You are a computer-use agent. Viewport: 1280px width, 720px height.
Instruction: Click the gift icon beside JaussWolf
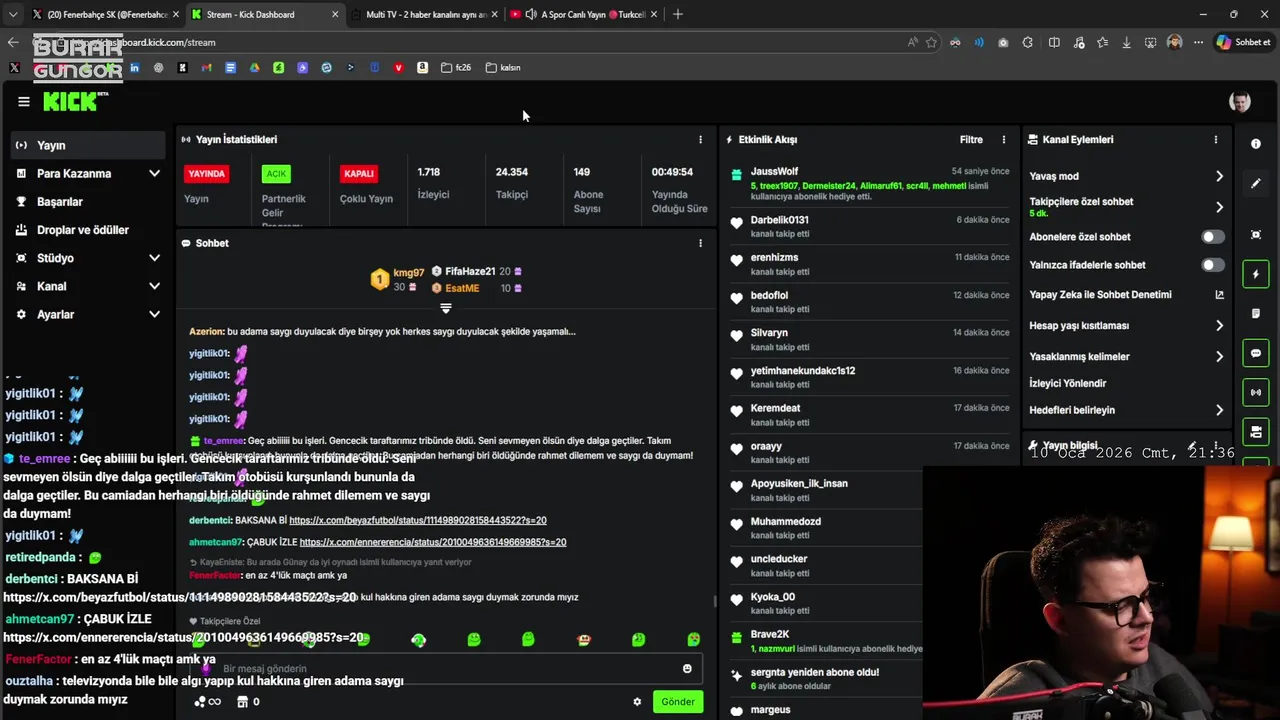[x=737, y=173]
